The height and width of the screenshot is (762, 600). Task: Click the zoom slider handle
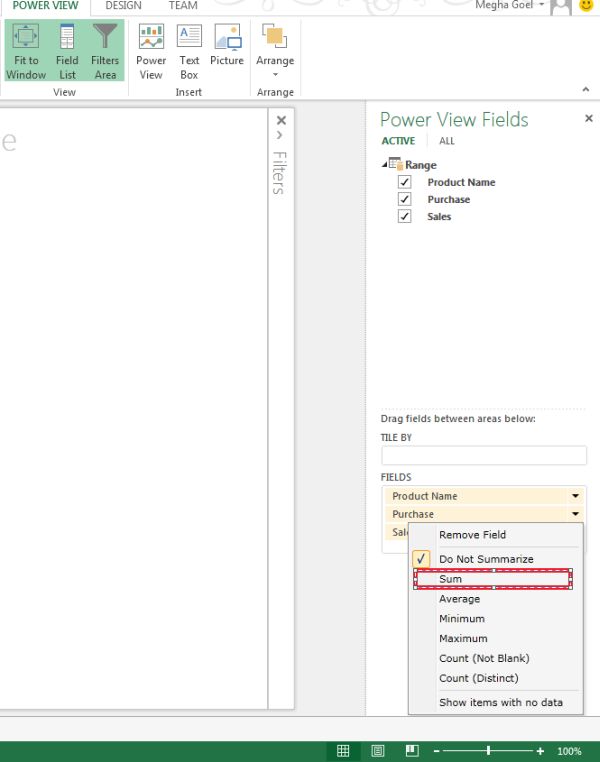488,751
